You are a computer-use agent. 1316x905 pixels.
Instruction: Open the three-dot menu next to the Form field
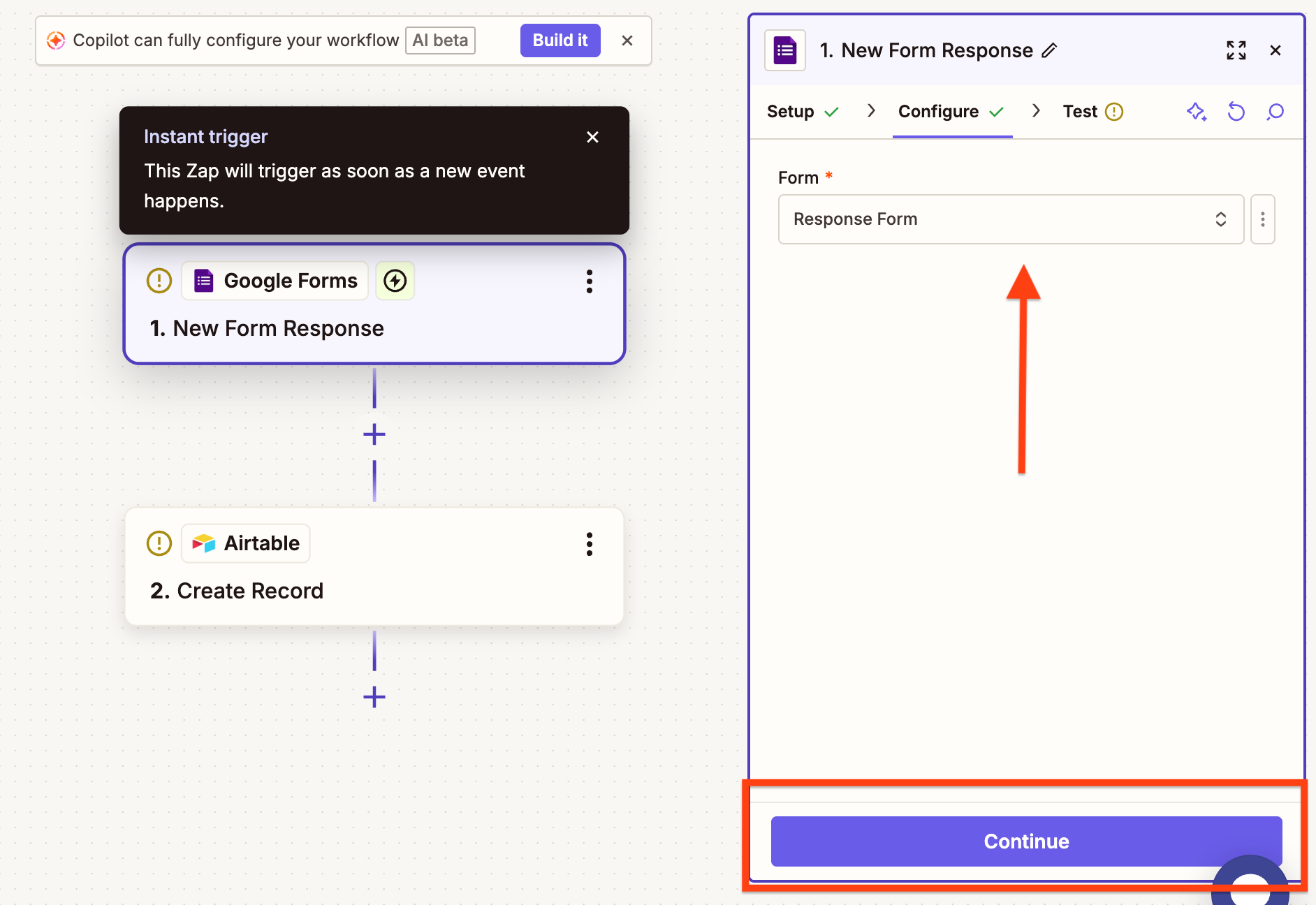coord(1262,219)
